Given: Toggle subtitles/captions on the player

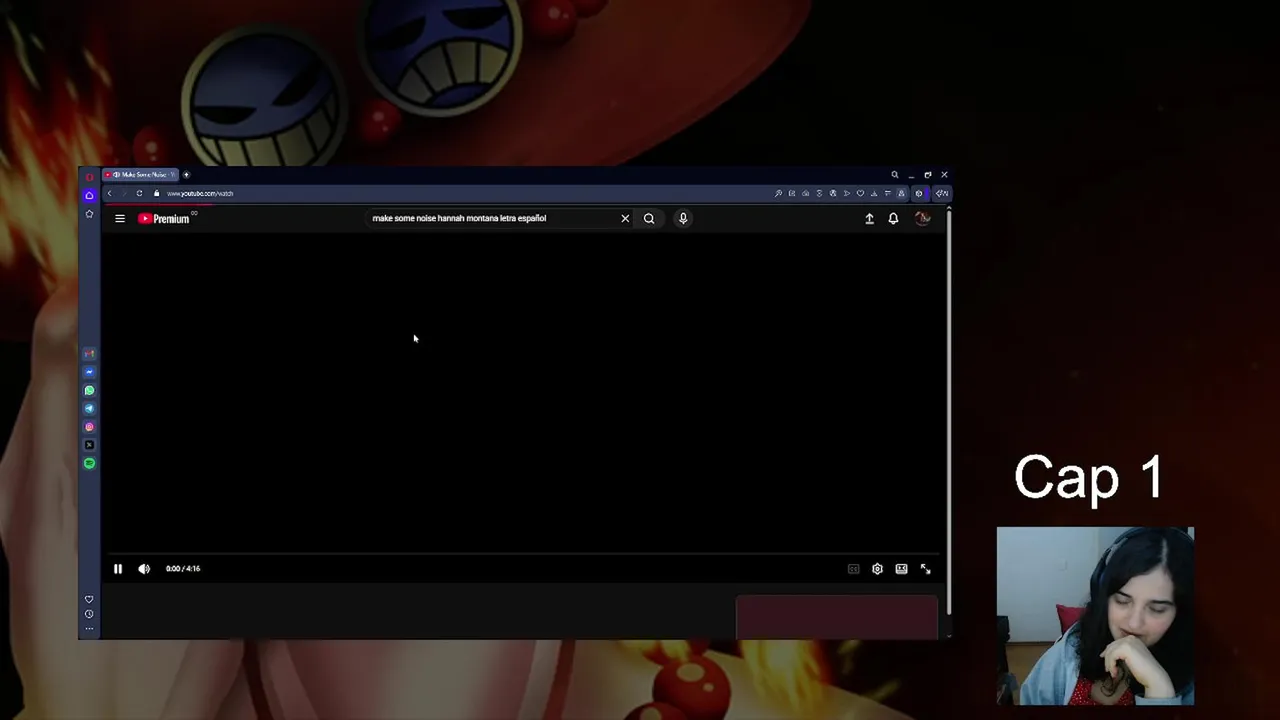Looking at the screenshot, I should [x=853, y=569].
